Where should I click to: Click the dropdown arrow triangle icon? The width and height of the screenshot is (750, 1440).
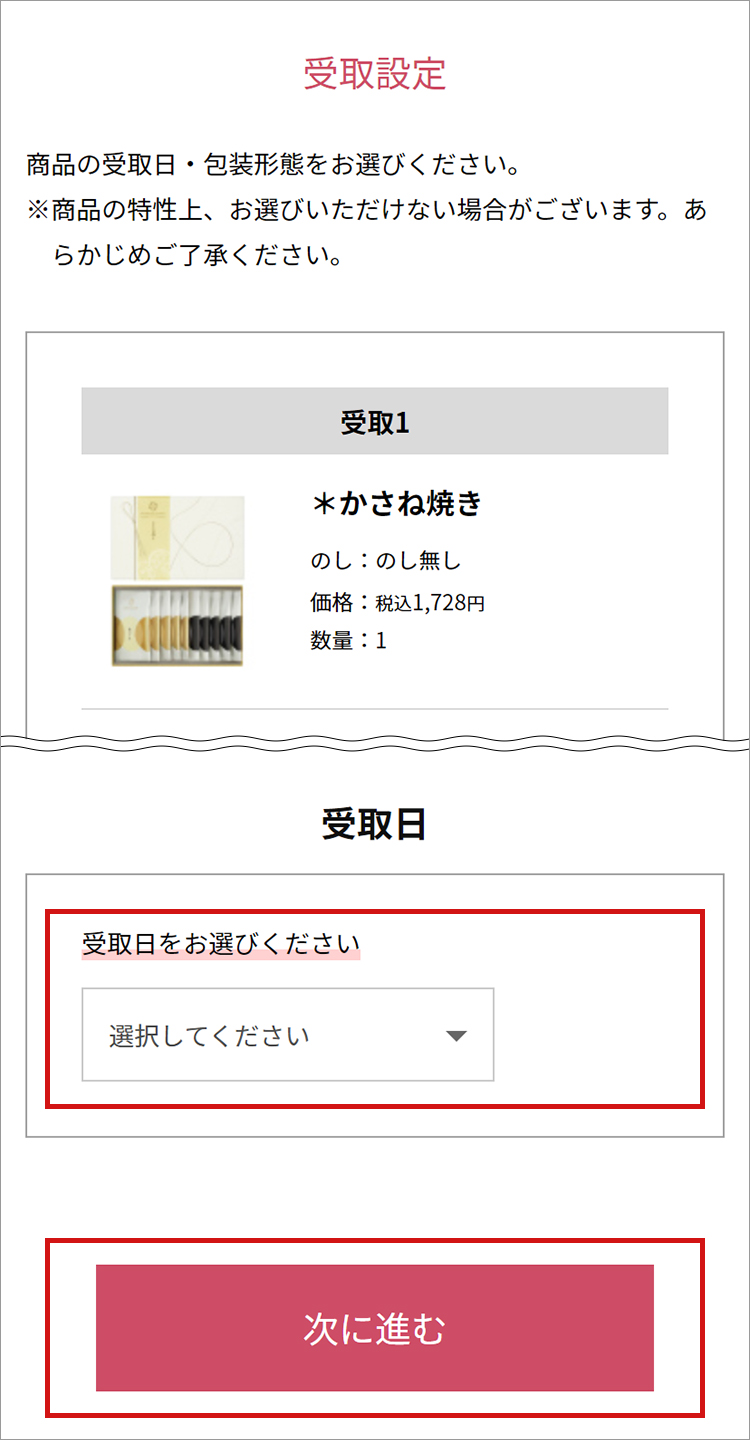click(x=456, y=1036)
